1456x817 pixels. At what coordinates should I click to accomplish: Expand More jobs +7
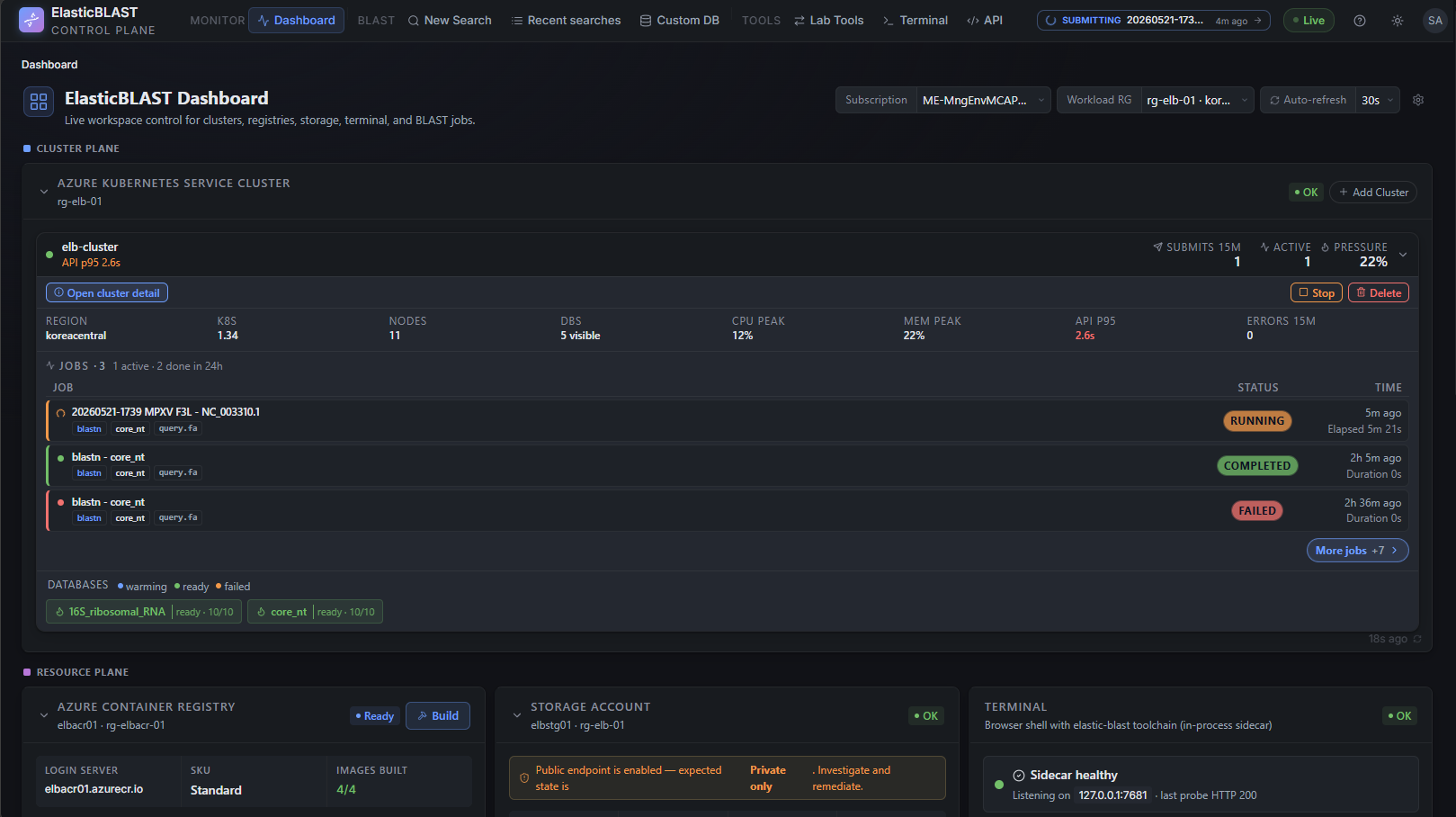coord(1357,551)
